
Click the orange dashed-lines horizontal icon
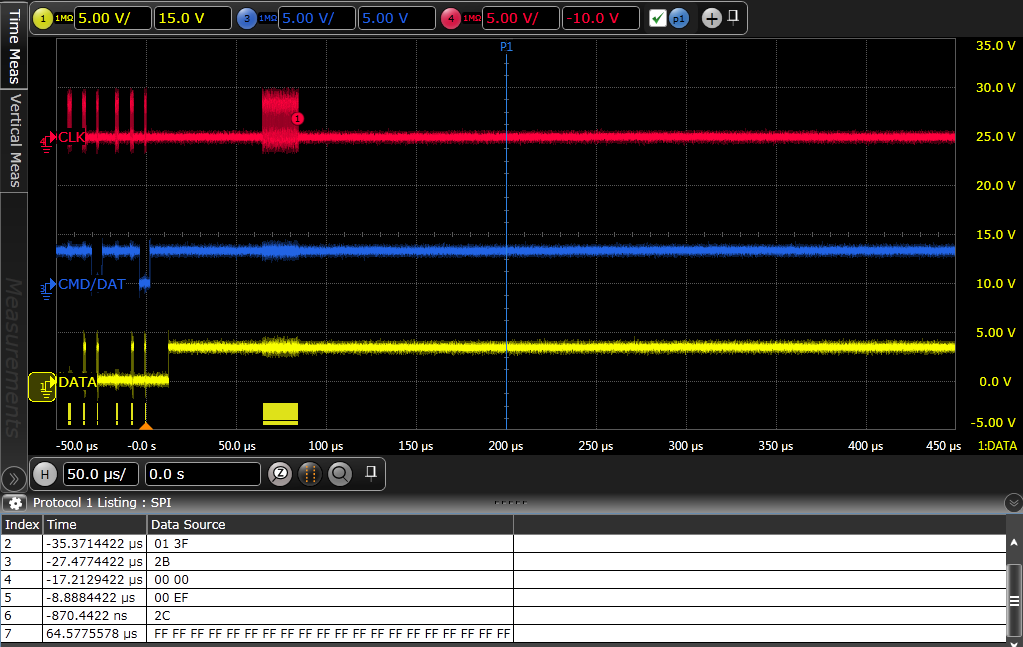(311, 474)
